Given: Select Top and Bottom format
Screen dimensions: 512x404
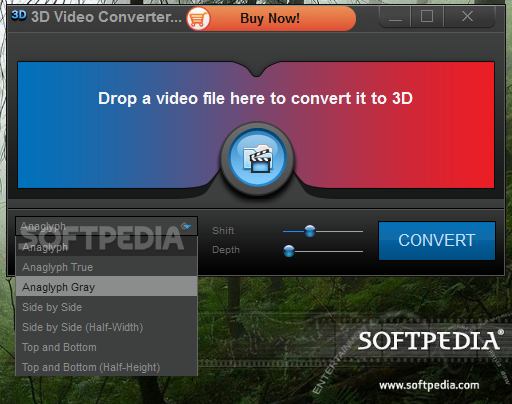Looking at the screenshot, I should pos(106,347).
